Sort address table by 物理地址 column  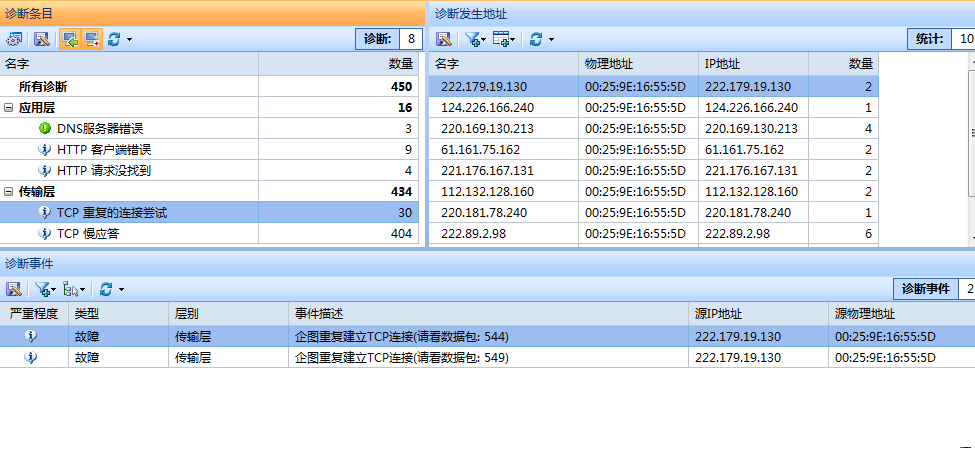(639, 63)
